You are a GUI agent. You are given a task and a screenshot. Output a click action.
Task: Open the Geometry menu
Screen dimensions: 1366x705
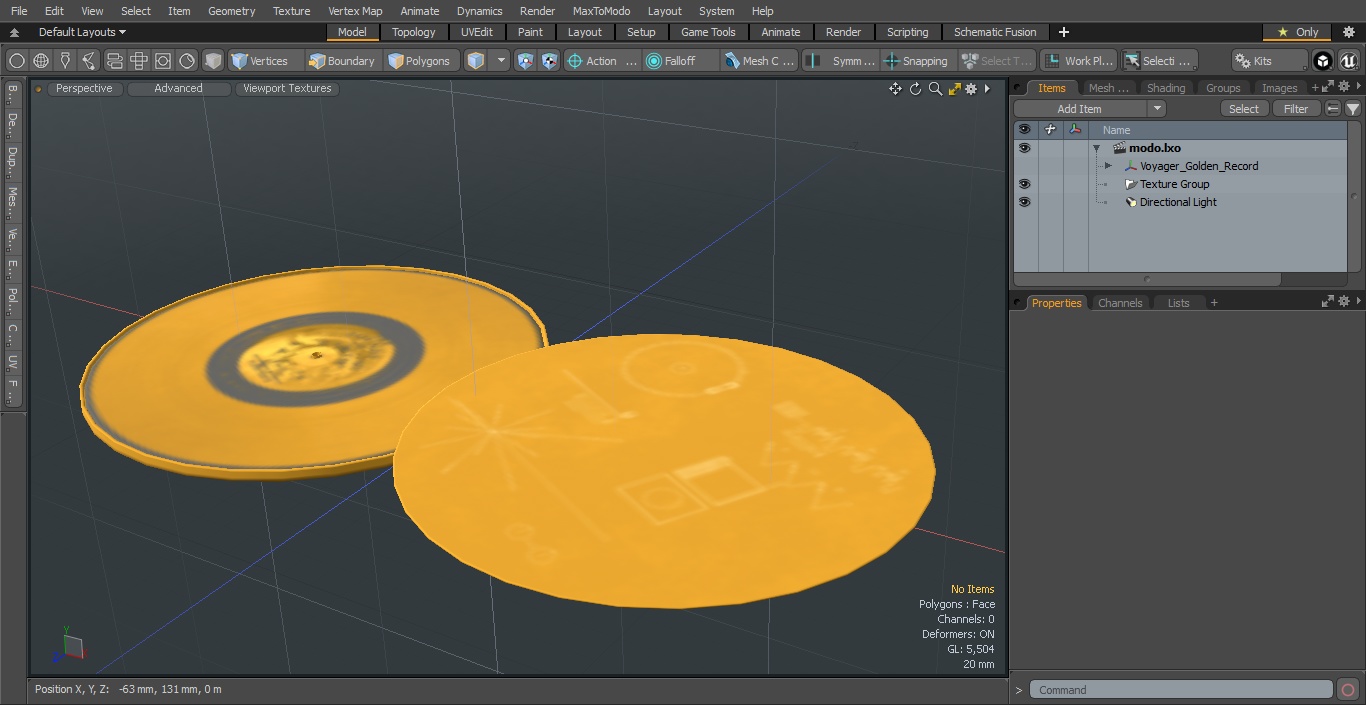click(x=232, y=11)
